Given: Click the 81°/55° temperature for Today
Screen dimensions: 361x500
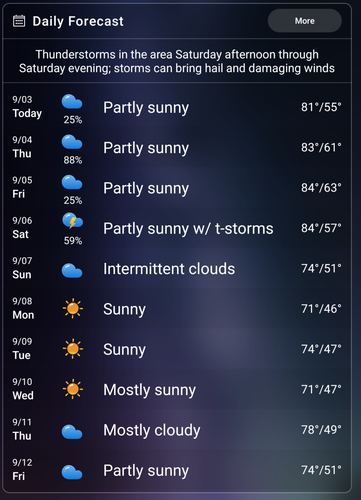Looking at the screenshot, I should [321, 107].
